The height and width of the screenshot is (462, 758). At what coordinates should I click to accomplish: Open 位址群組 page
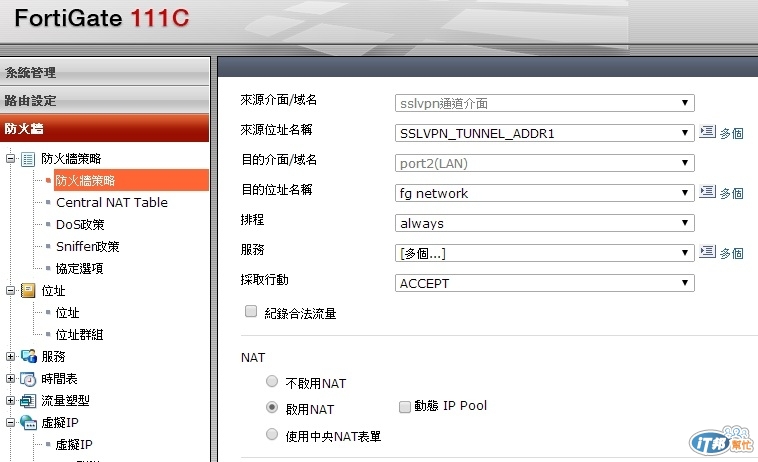click(80, 334)
